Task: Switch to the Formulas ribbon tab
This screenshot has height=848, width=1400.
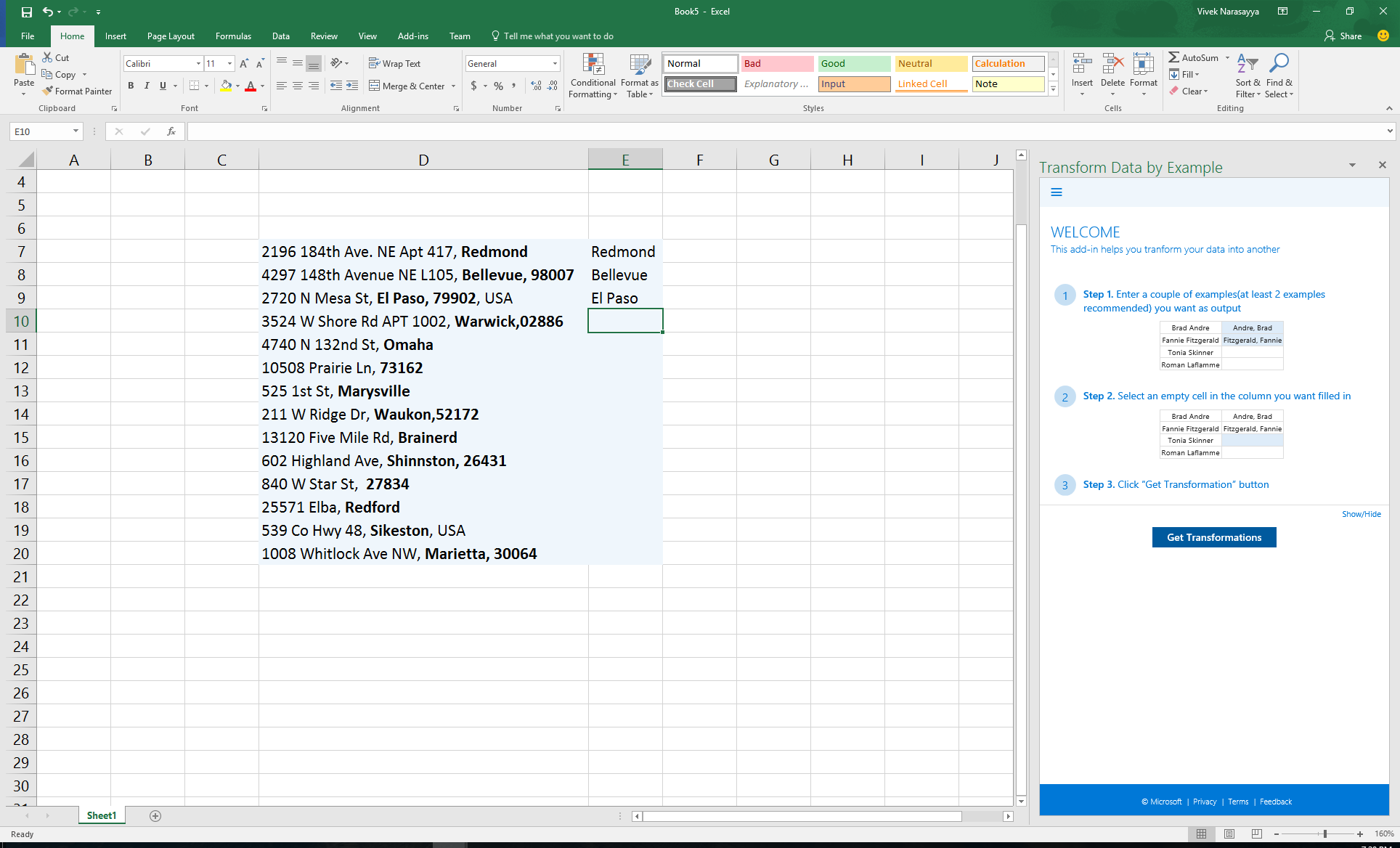Action: coord(233,36)
